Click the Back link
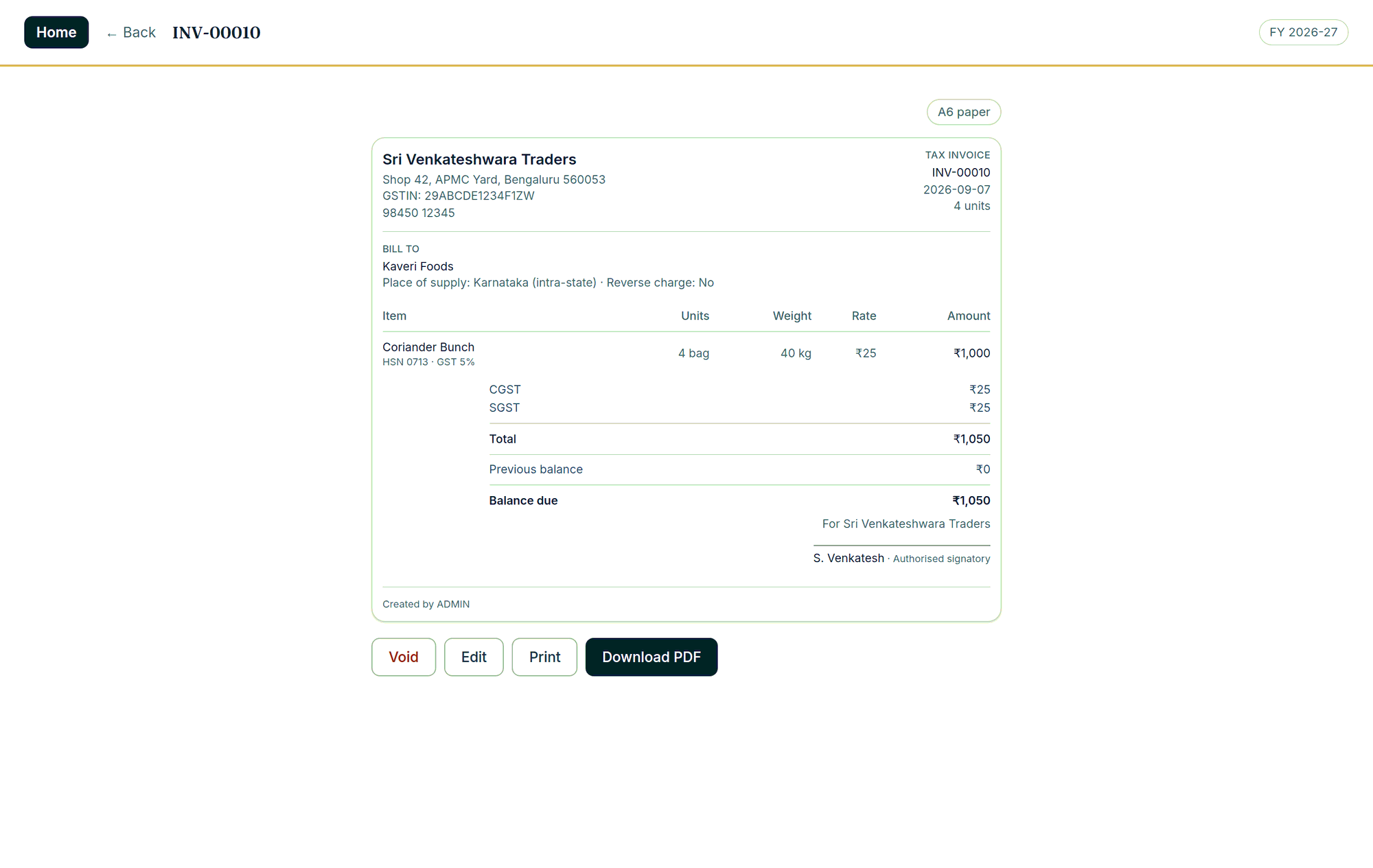The height and width of the screenshot is (868, 1373). 131,32
